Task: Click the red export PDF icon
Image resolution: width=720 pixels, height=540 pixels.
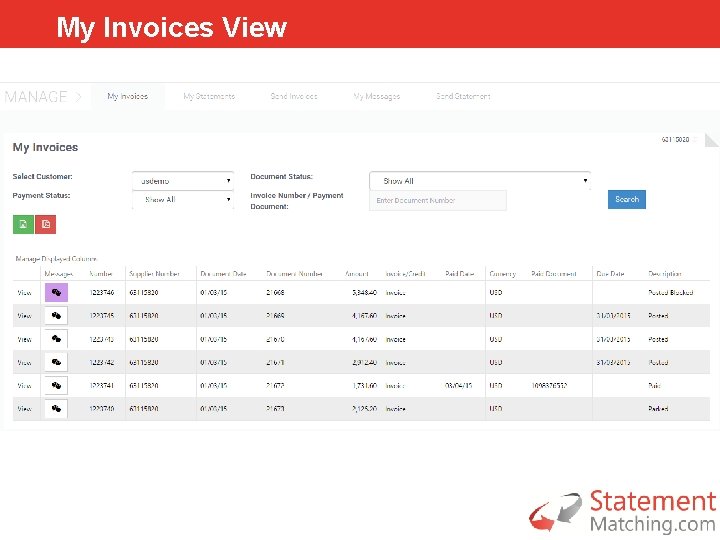Action: (45, 225)
